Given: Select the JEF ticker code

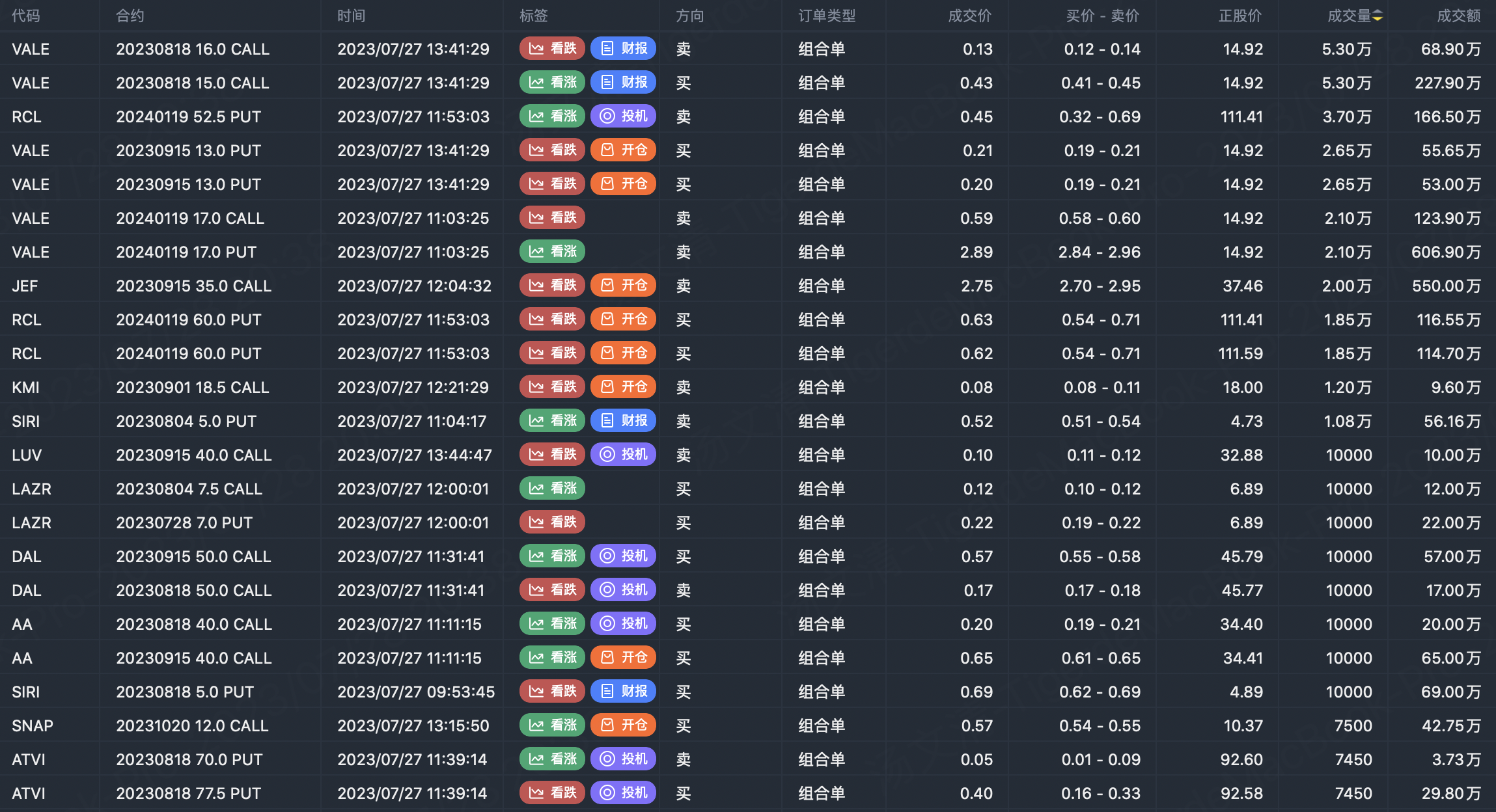Looking at the screenshot, I should 25,286.
